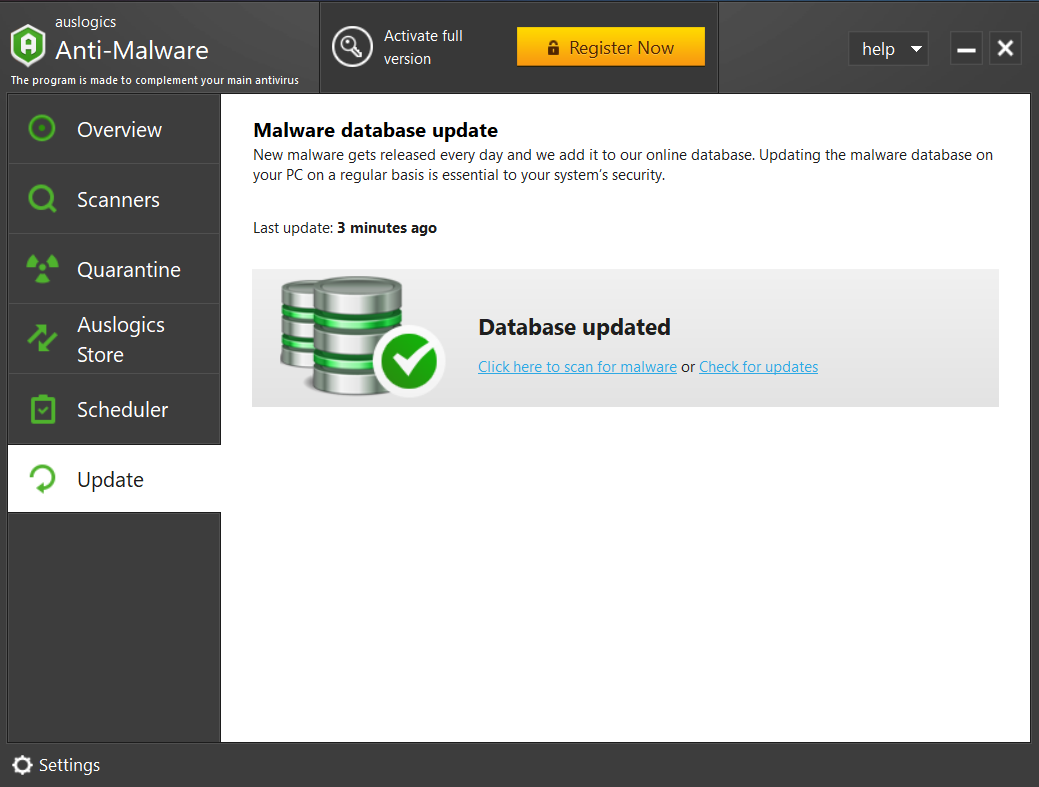Click the Quarantine radiation icon

pos(42,269)
